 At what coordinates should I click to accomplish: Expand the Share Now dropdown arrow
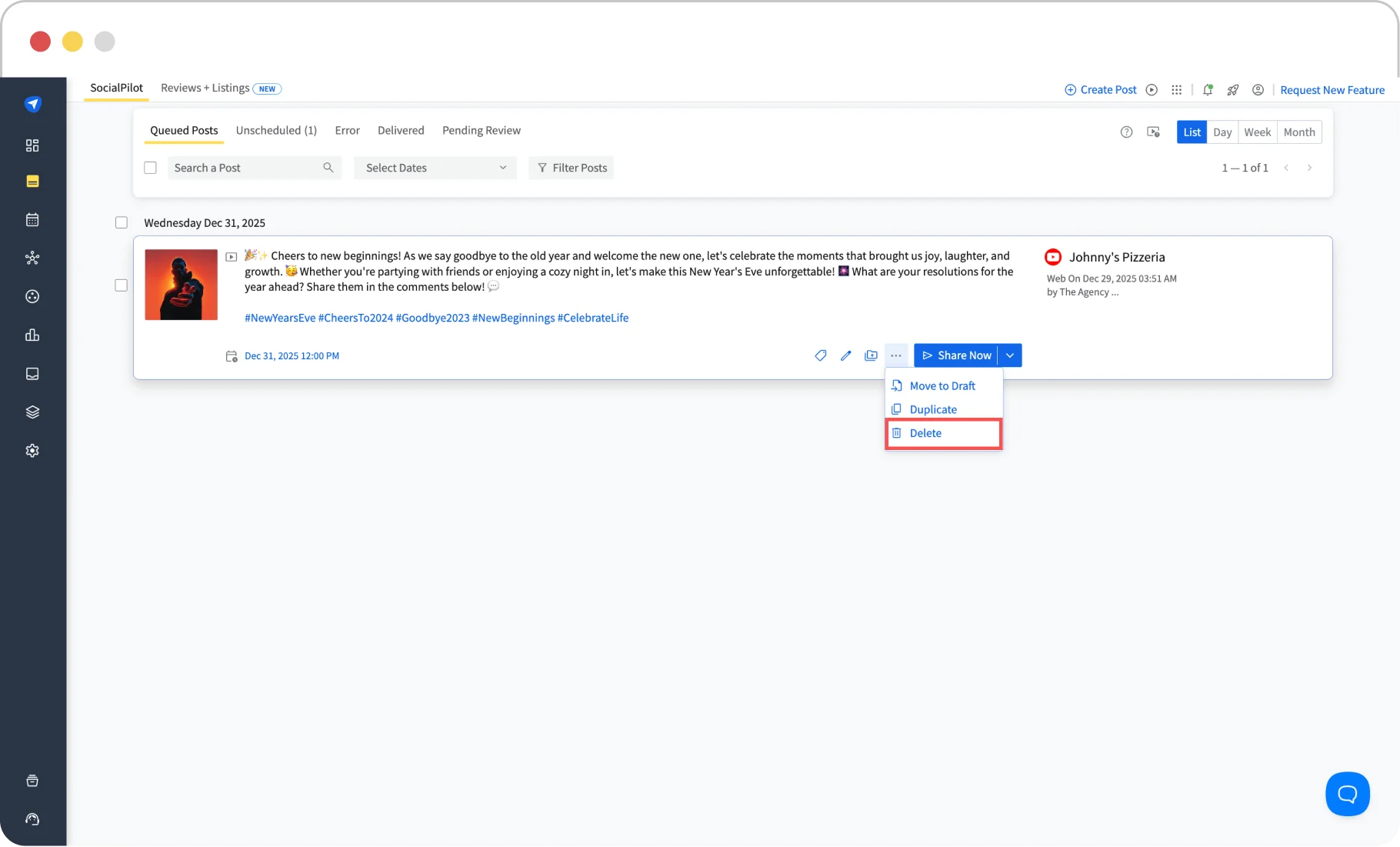1009,355
